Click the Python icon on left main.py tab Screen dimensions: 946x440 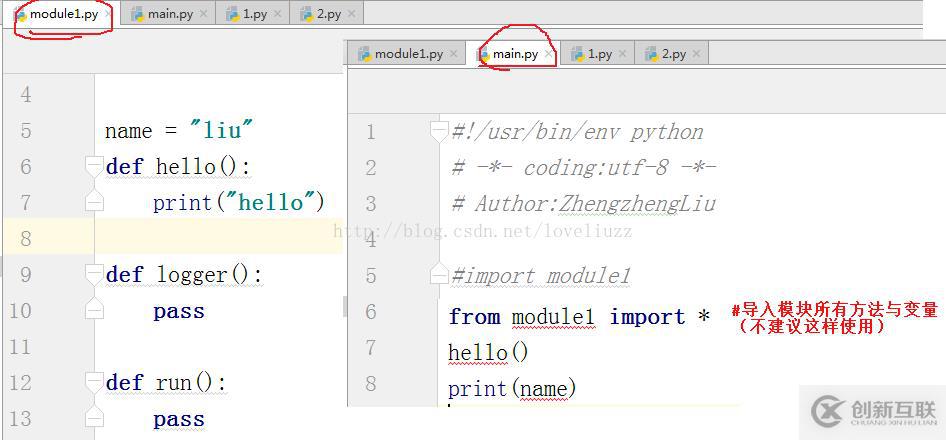pos(138,14)
